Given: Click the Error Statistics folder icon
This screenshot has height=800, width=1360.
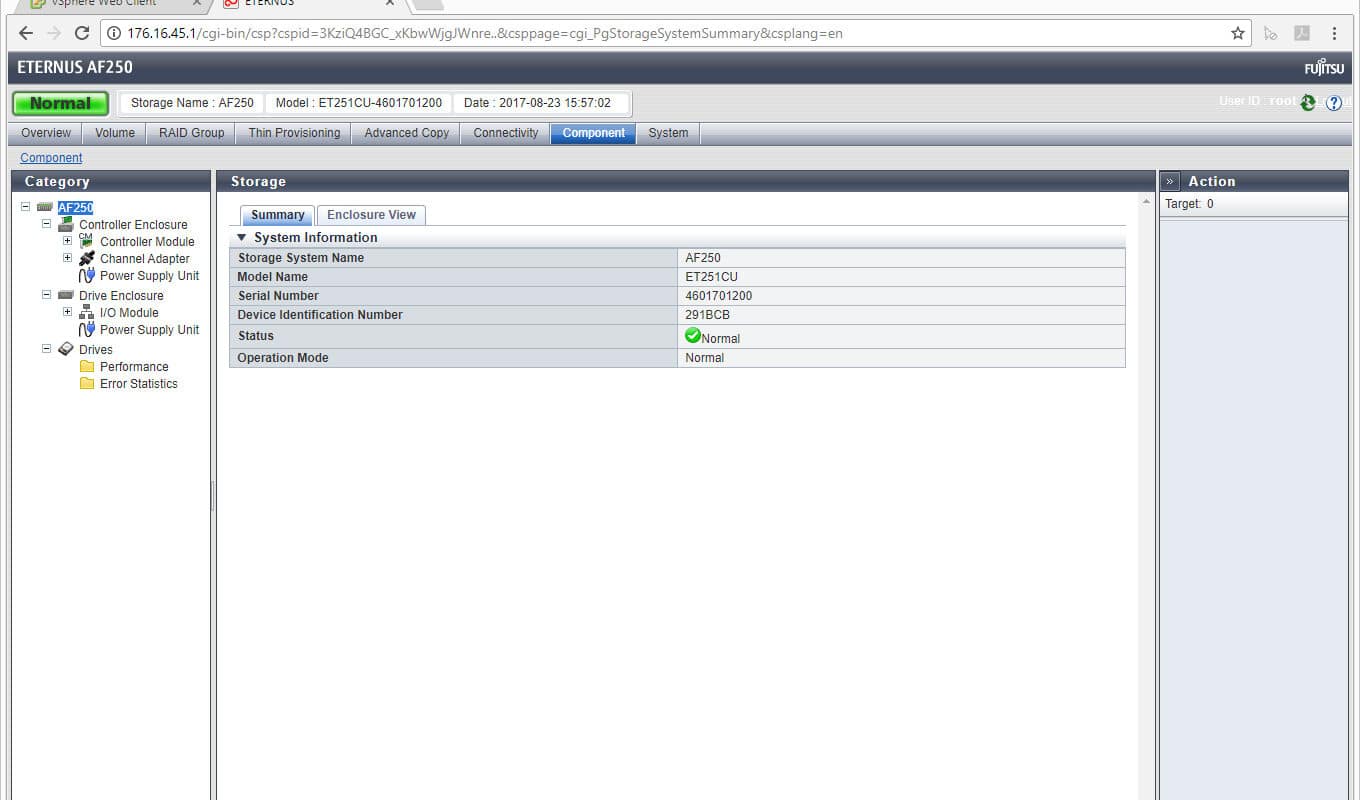Looking at the screenshot, I should (x=87, y=383).
